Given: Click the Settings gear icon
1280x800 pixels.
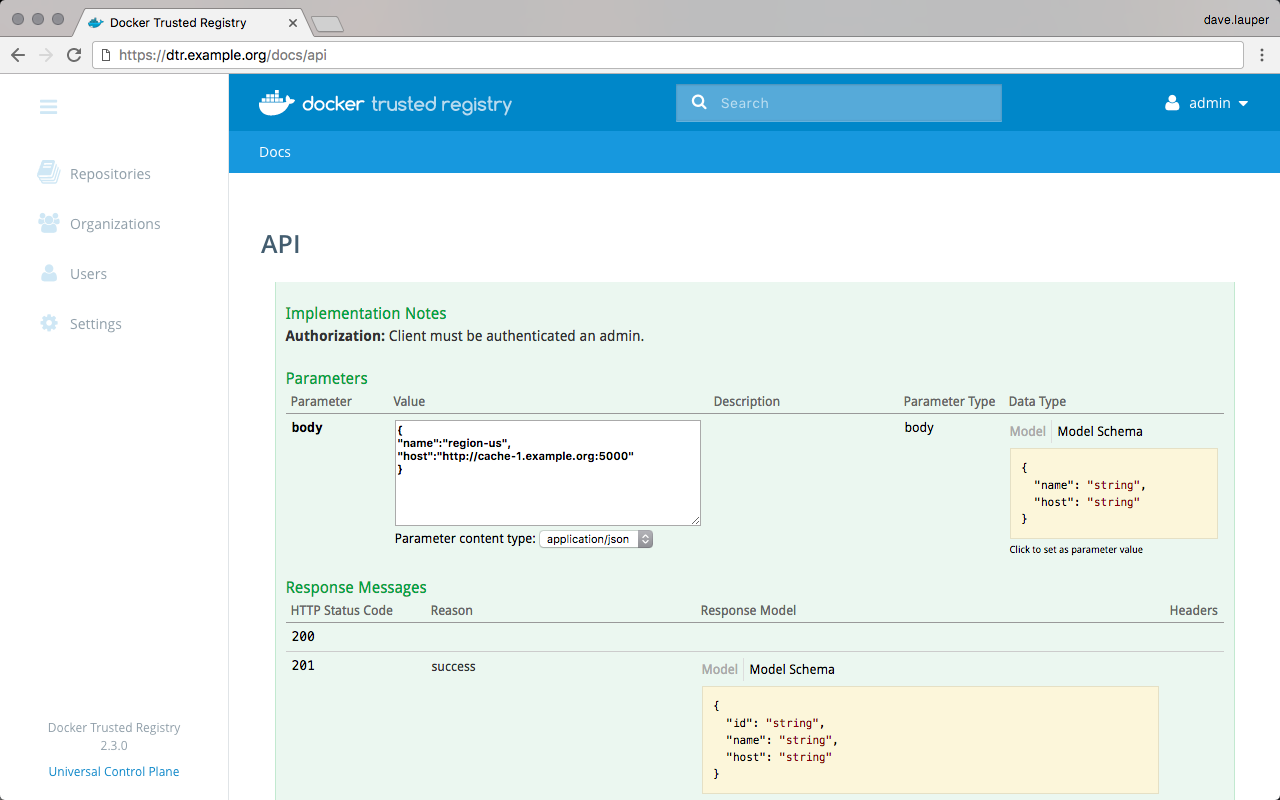Looking at the screenshot, I should click(48, 323).
